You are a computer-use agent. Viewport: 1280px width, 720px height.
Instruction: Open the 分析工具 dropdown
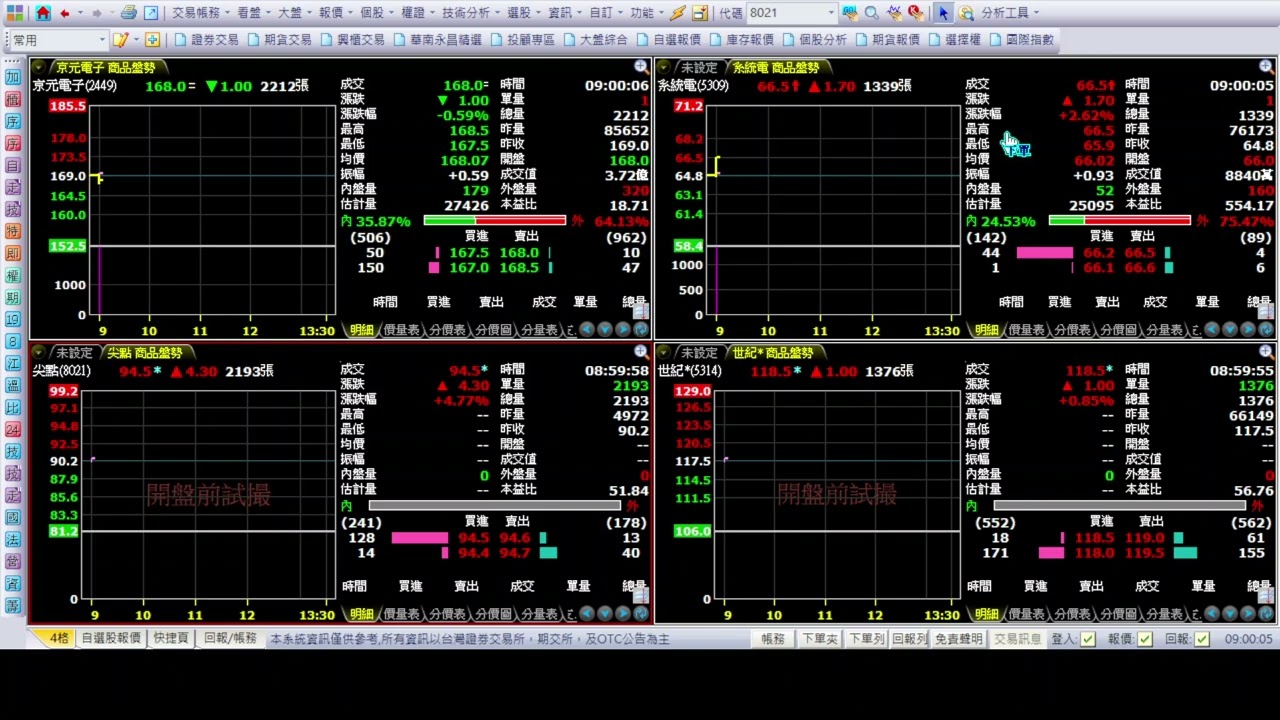click(1011, 13)
